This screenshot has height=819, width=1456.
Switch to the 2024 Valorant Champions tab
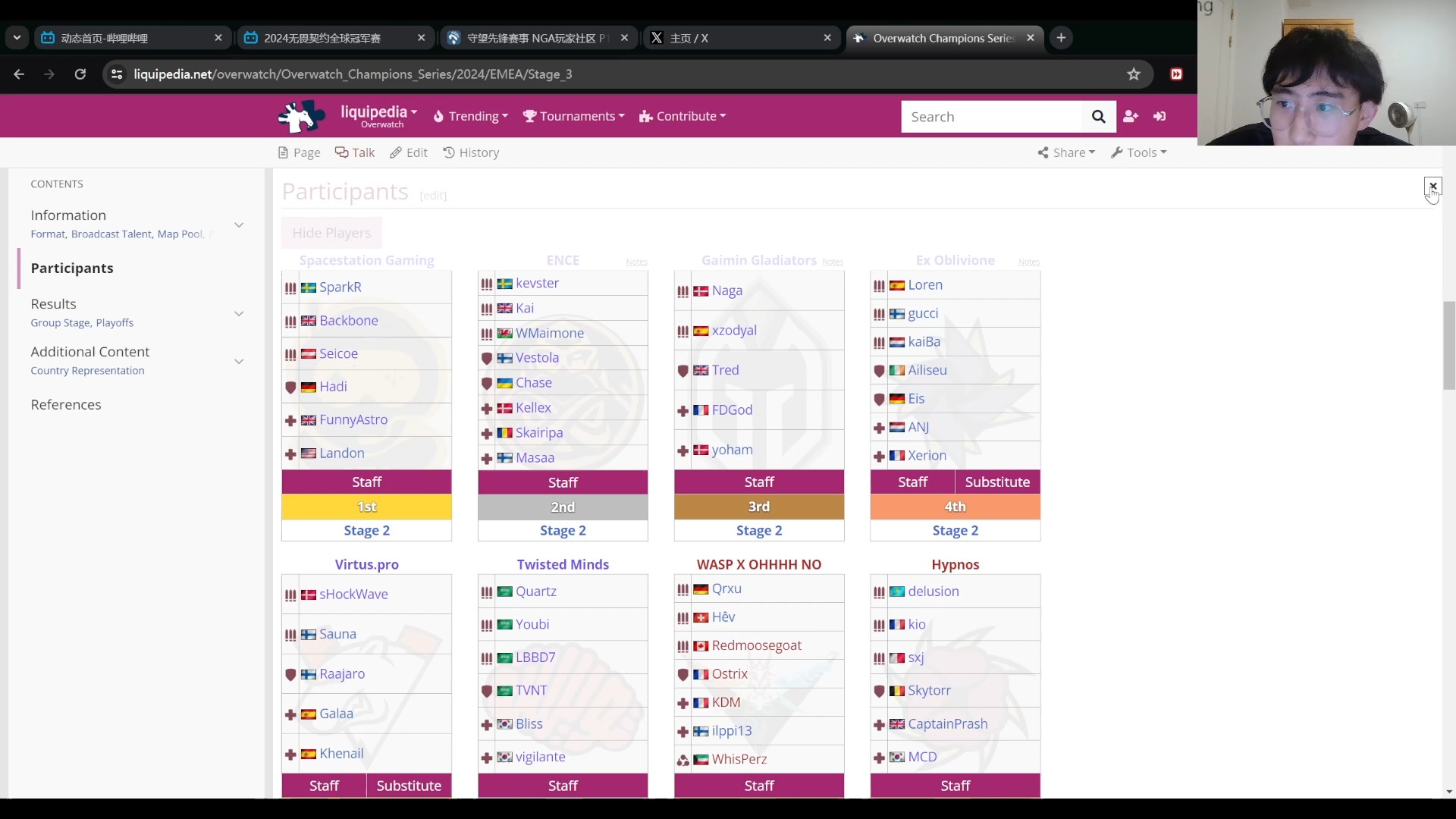coord(336,38)
